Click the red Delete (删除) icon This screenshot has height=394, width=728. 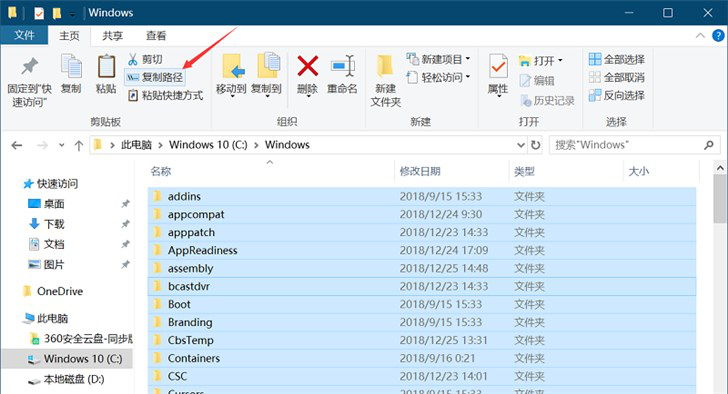click(307, 66)
